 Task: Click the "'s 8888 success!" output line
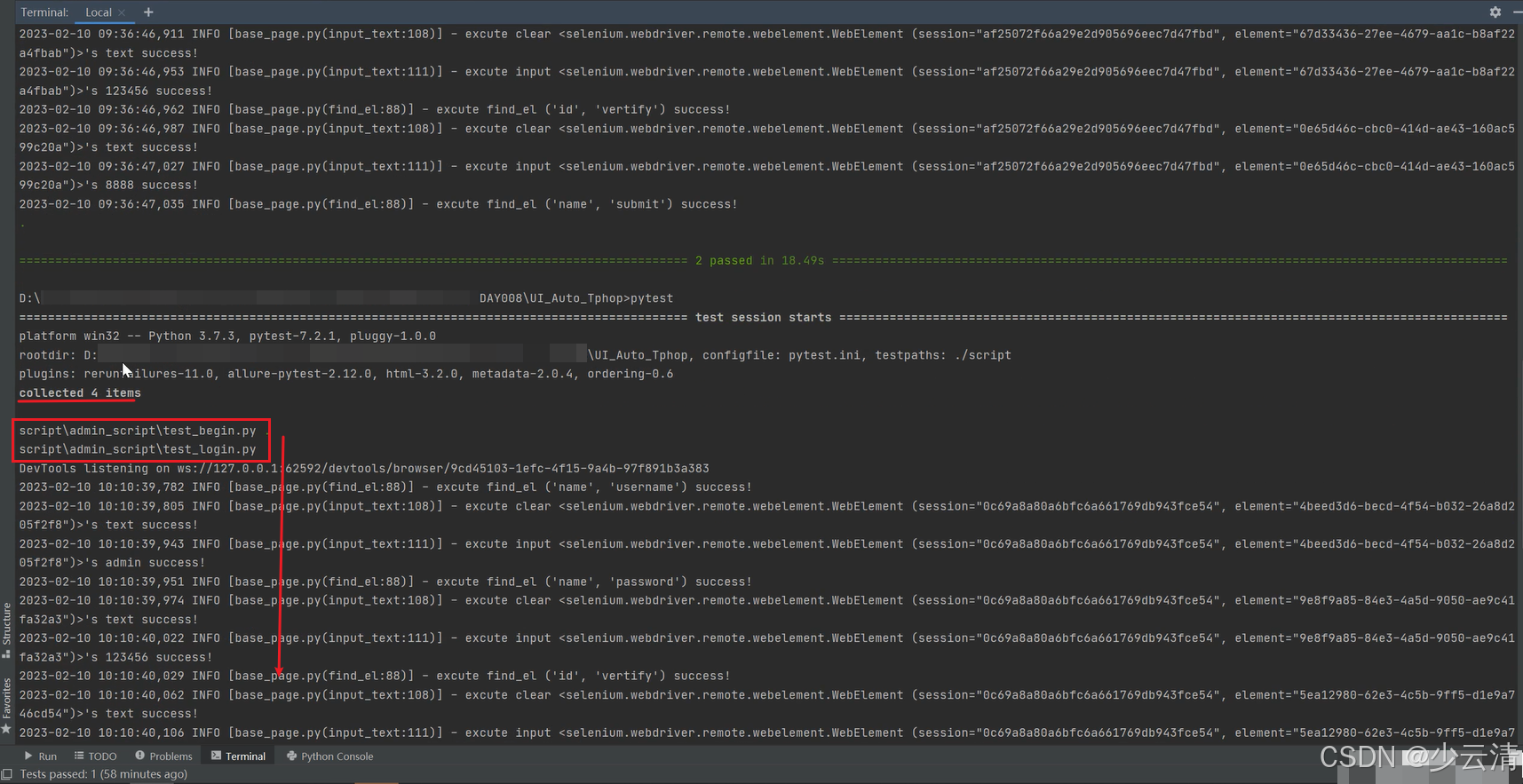(108, 185)
